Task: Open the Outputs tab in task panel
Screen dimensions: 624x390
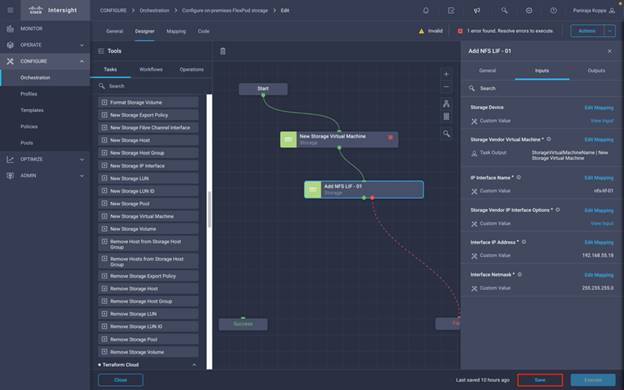Action: pyautogui.click(x=596, y=70)
